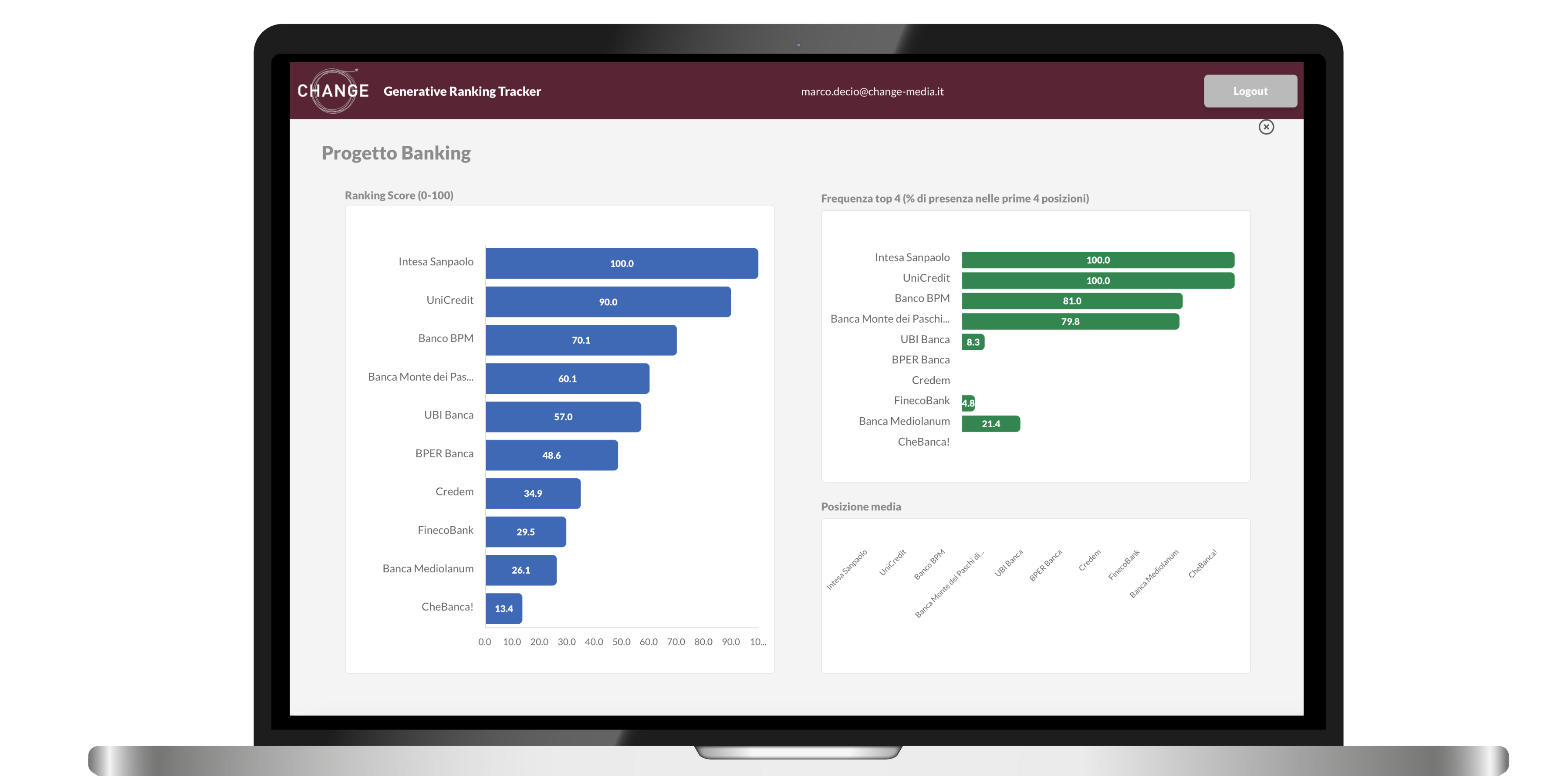Click Banca Mediolanum green bar 21.4

(991, 424)
